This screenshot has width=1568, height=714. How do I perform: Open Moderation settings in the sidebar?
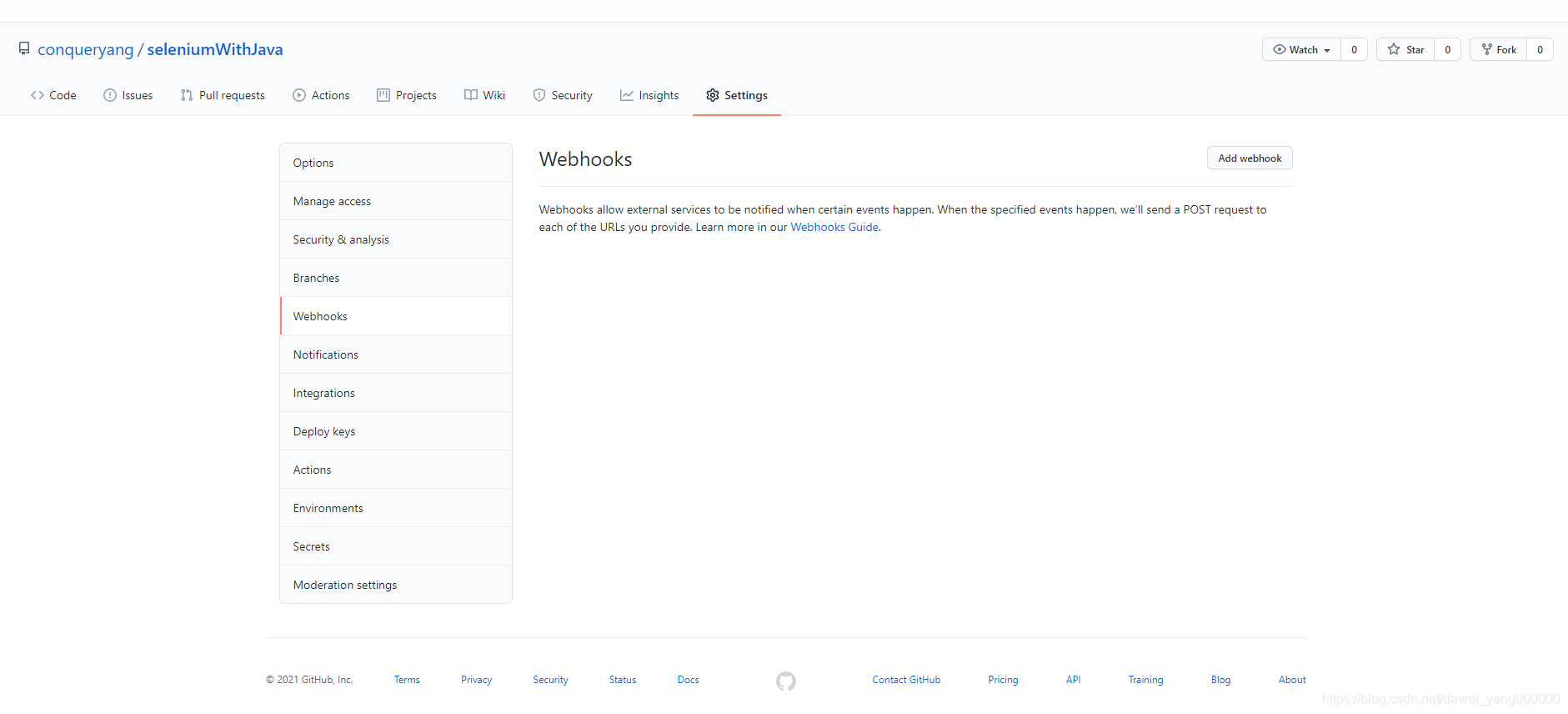pyautogui.click(x=396, y=585)
